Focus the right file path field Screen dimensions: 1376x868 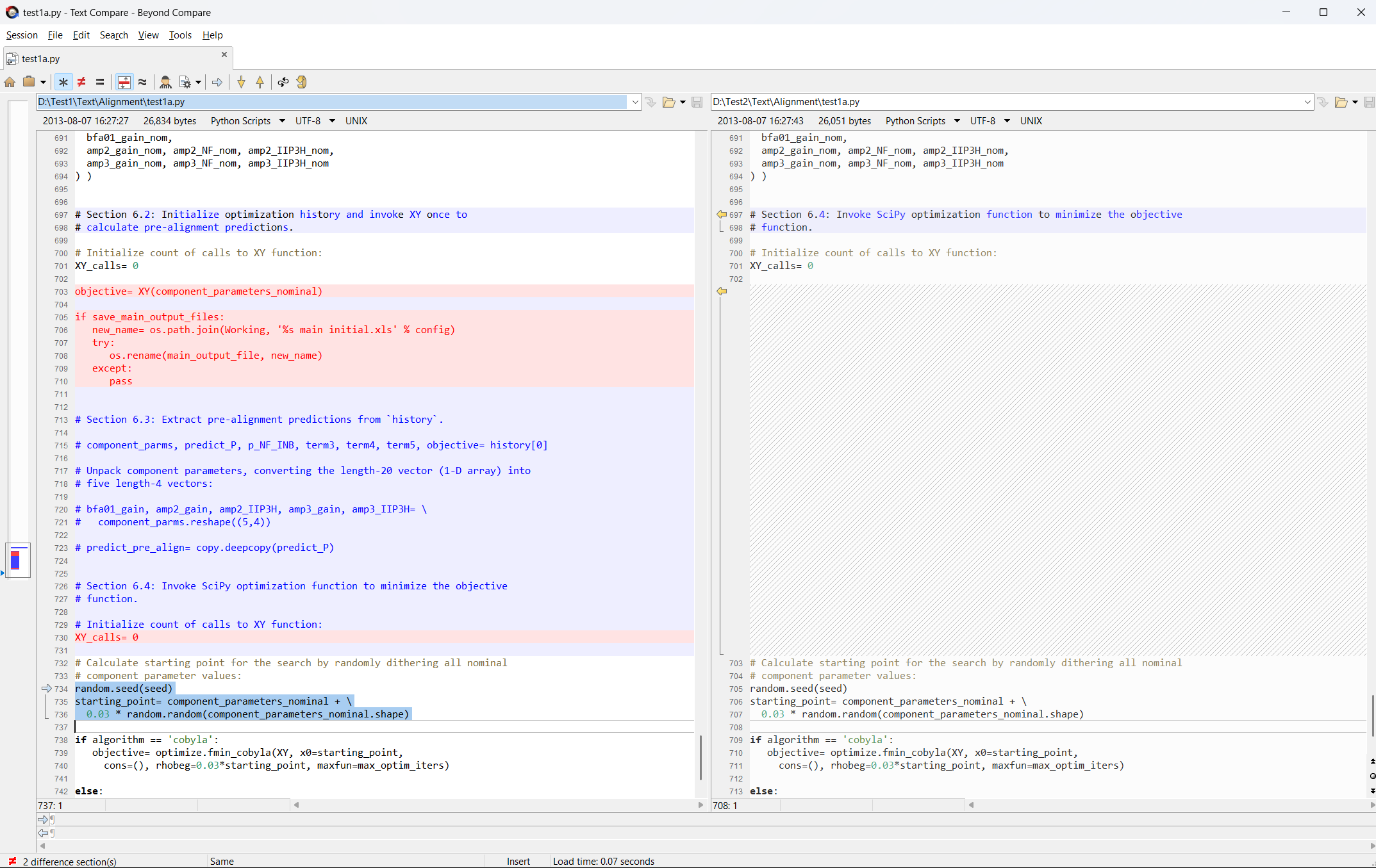[x=1007, y=102]
